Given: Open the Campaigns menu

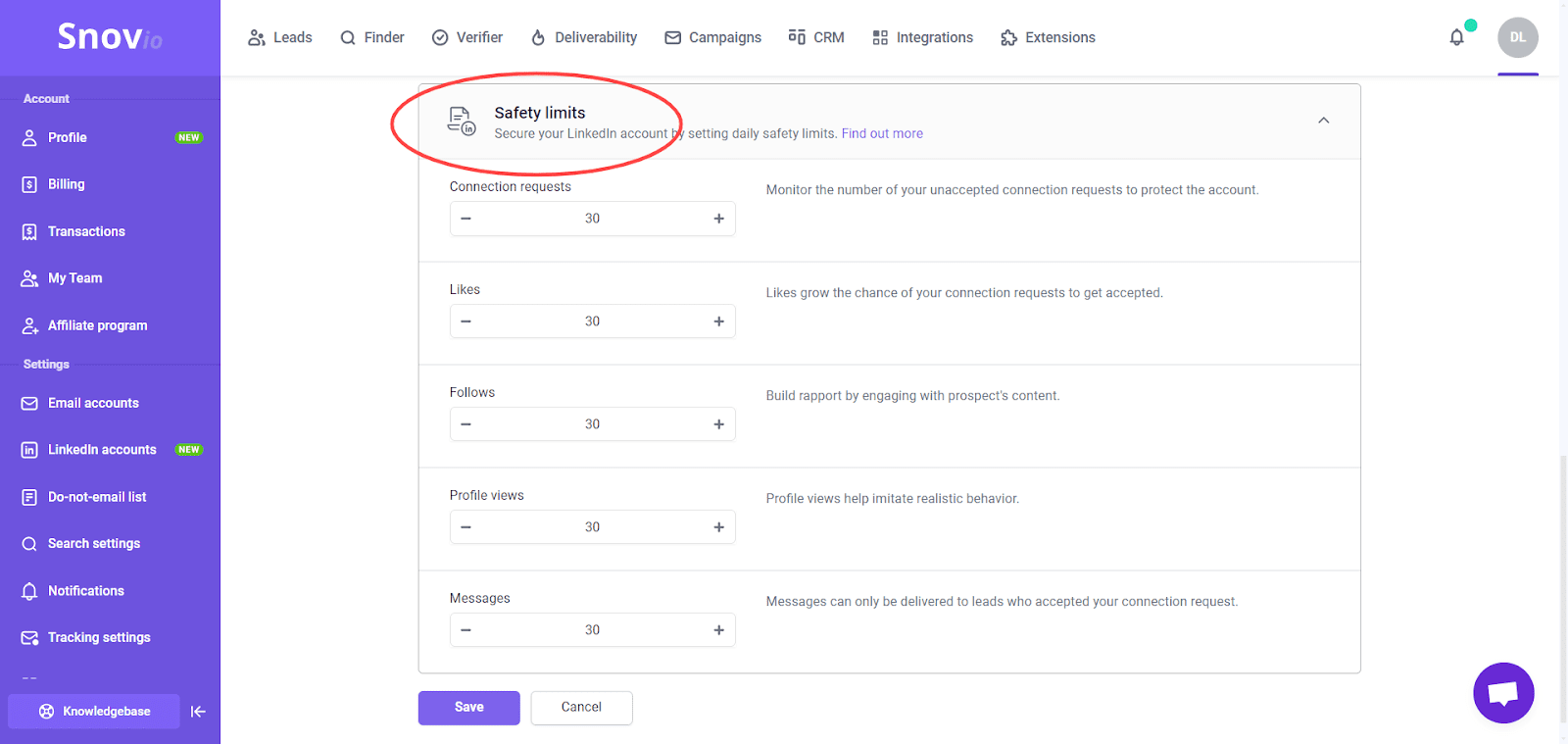Looking at the screenshot, I should coord(712,37).
